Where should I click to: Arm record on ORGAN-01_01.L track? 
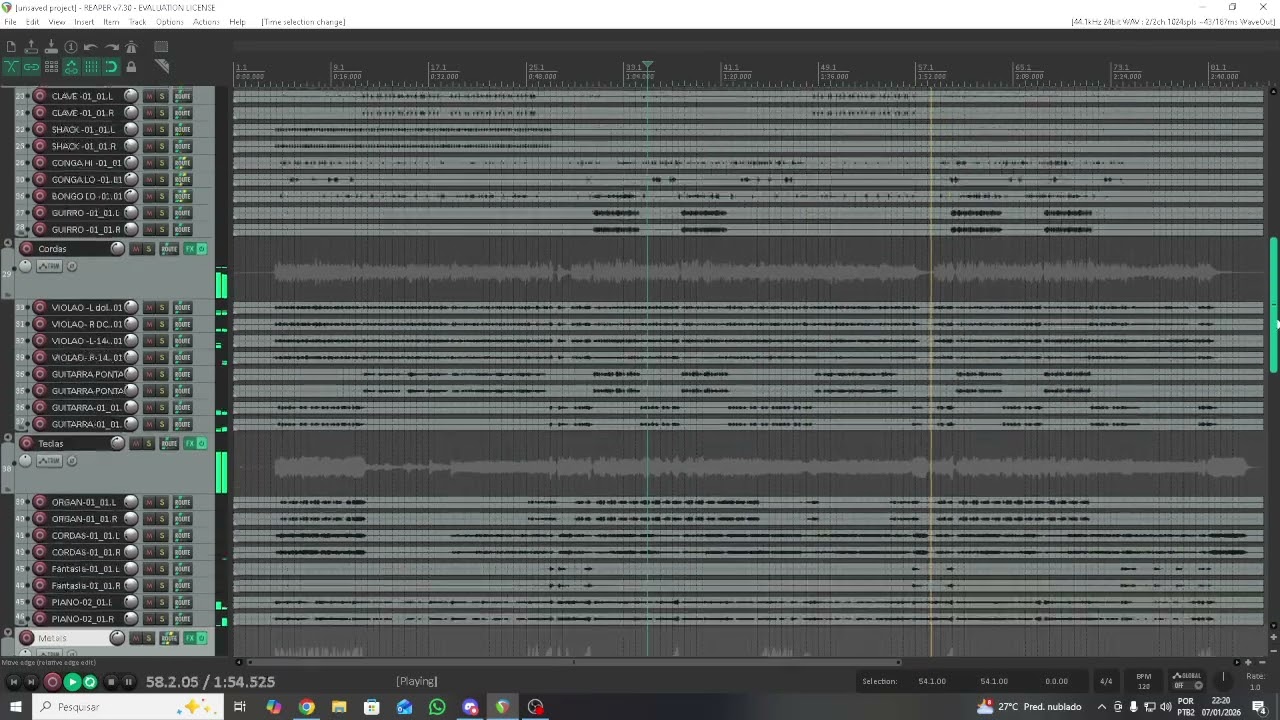tap(40, 502)
